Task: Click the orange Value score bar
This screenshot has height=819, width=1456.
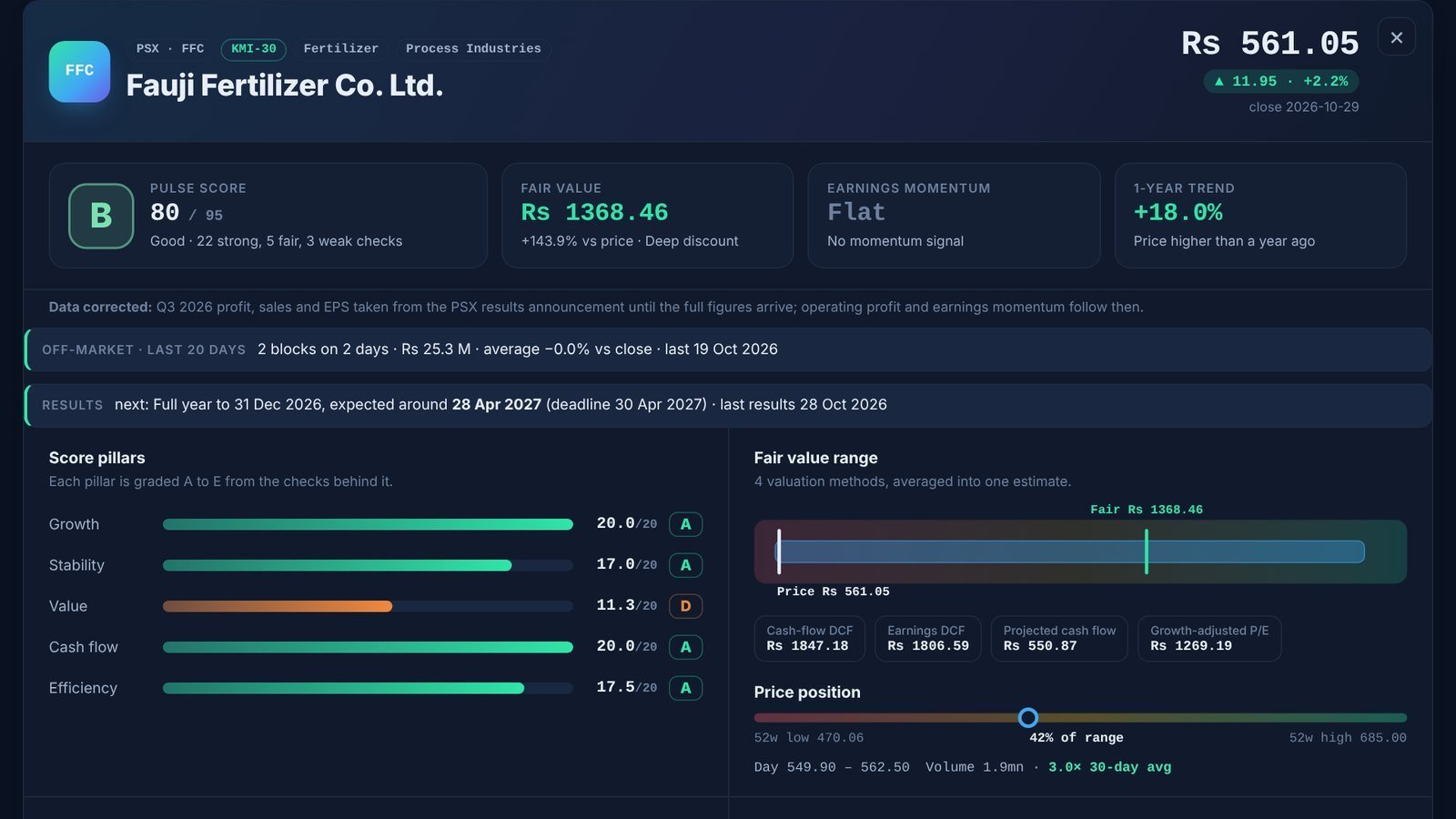Action: tap(278, 606)
